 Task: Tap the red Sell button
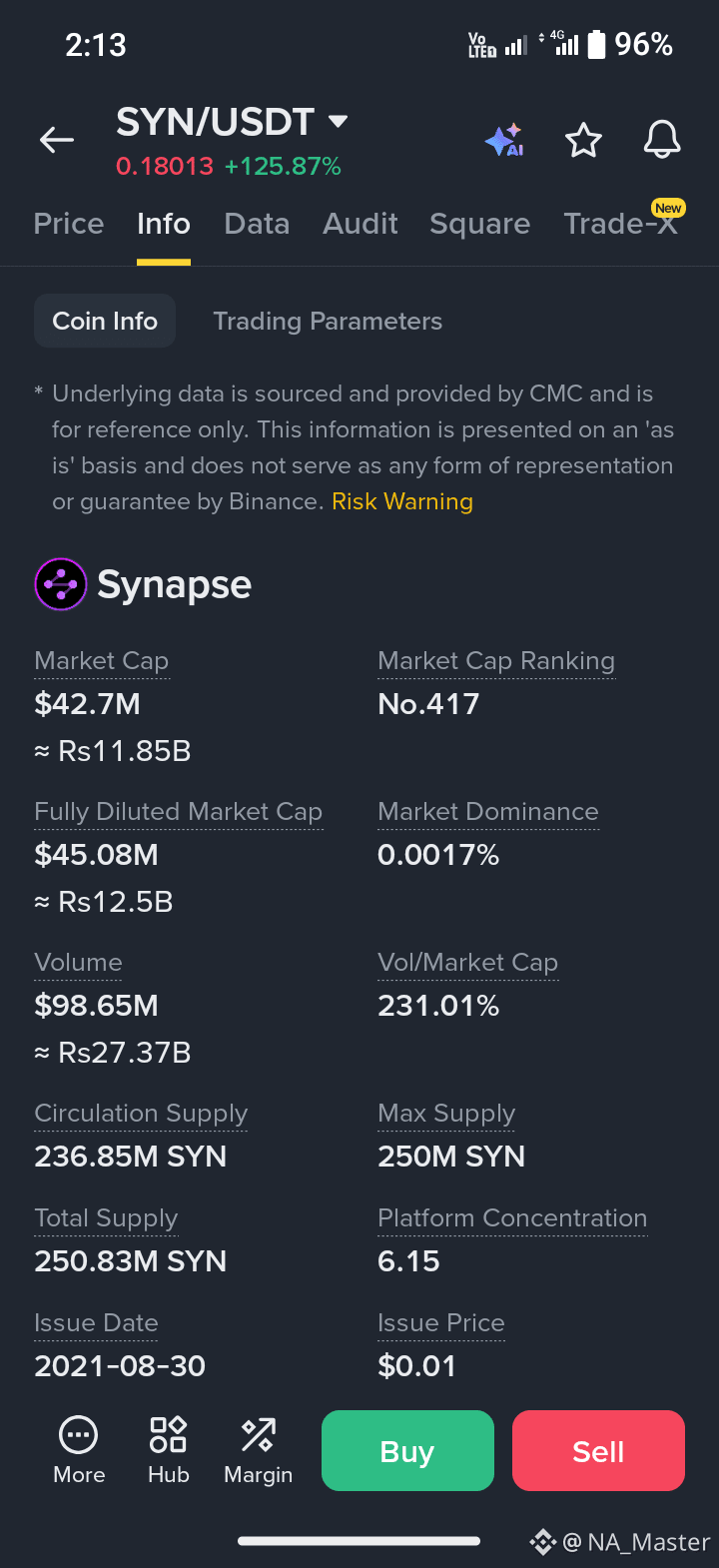point(598,1450)
